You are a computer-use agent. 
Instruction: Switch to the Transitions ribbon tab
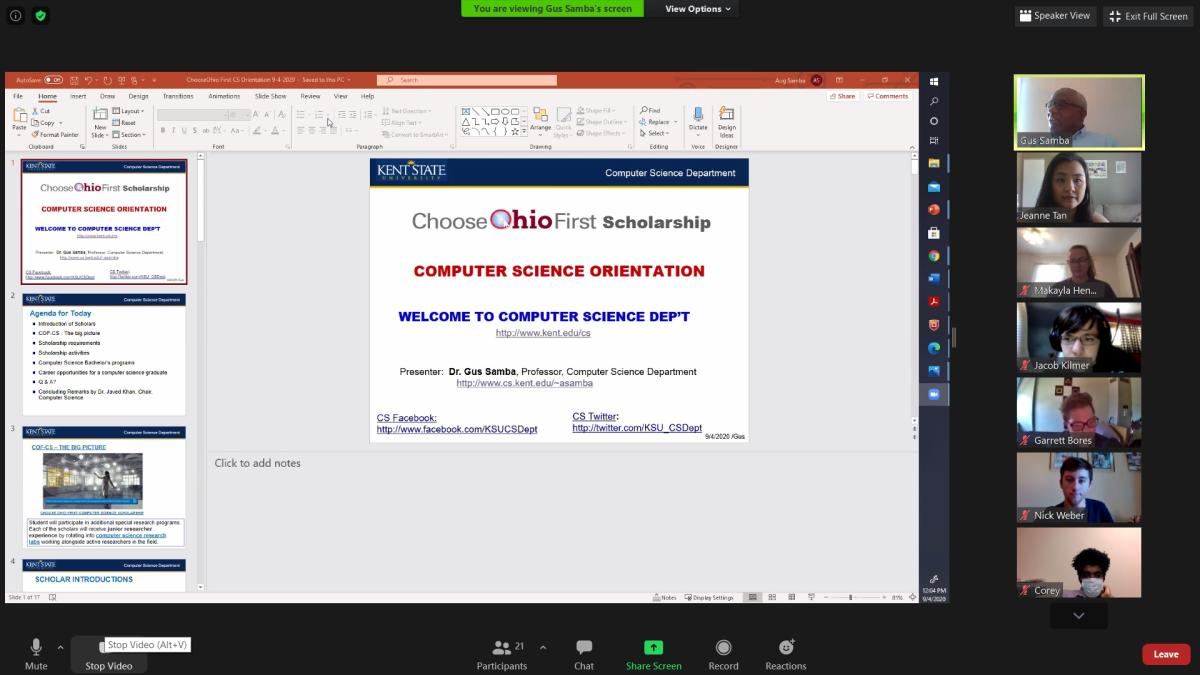coord(178,96)
